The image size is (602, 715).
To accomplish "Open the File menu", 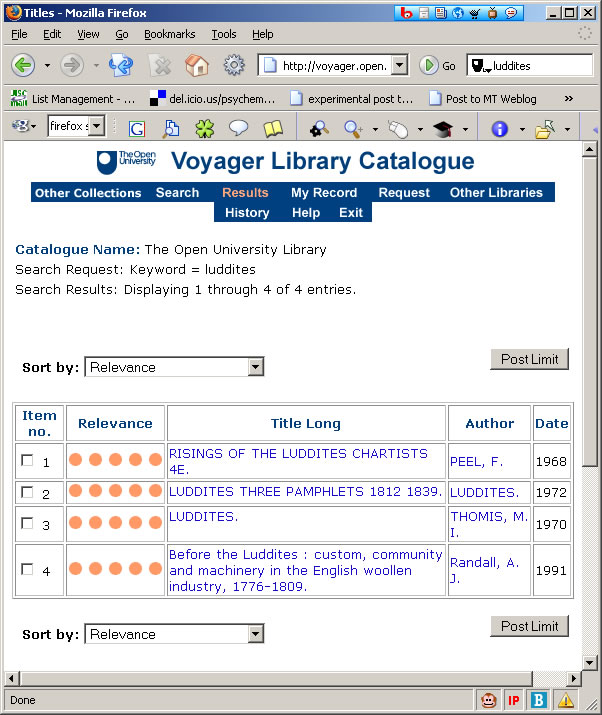I will pyautogui.click(x=19, y=34).
